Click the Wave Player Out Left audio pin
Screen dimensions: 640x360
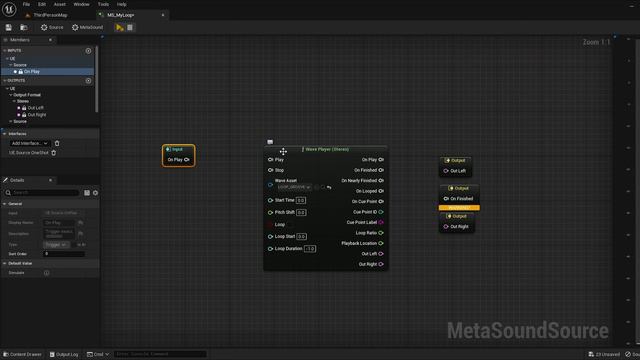click(x=381, y=253)
